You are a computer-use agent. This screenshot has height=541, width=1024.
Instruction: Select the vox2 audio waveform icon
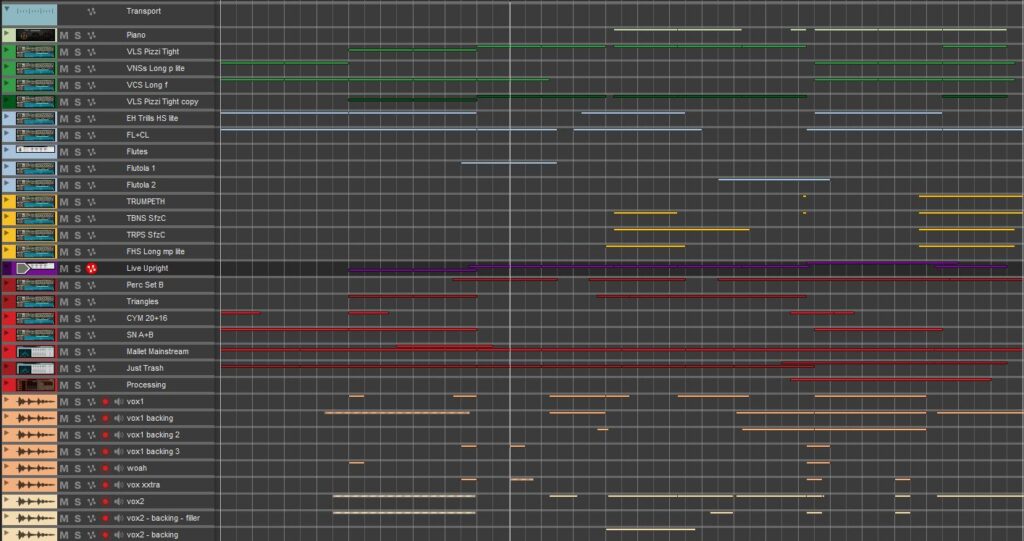pyautogui.click(x=35, y=502)
